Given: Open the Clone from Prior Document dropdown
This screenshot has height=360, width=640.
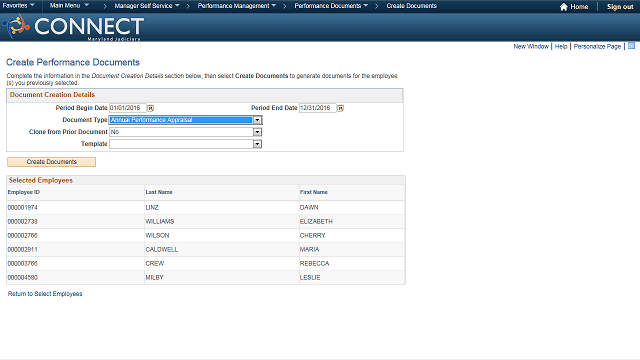Looking at the screenshot, I should 257,132.
